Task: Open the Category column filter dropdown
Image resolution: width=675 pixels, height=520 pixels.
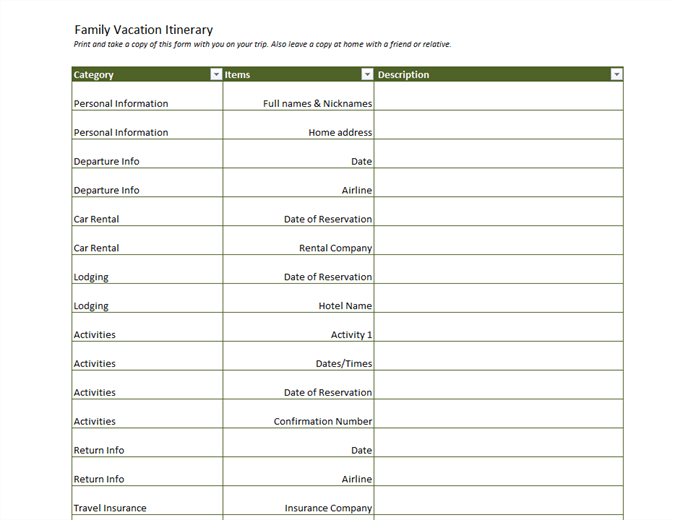Action: click(x=216, y=74)
